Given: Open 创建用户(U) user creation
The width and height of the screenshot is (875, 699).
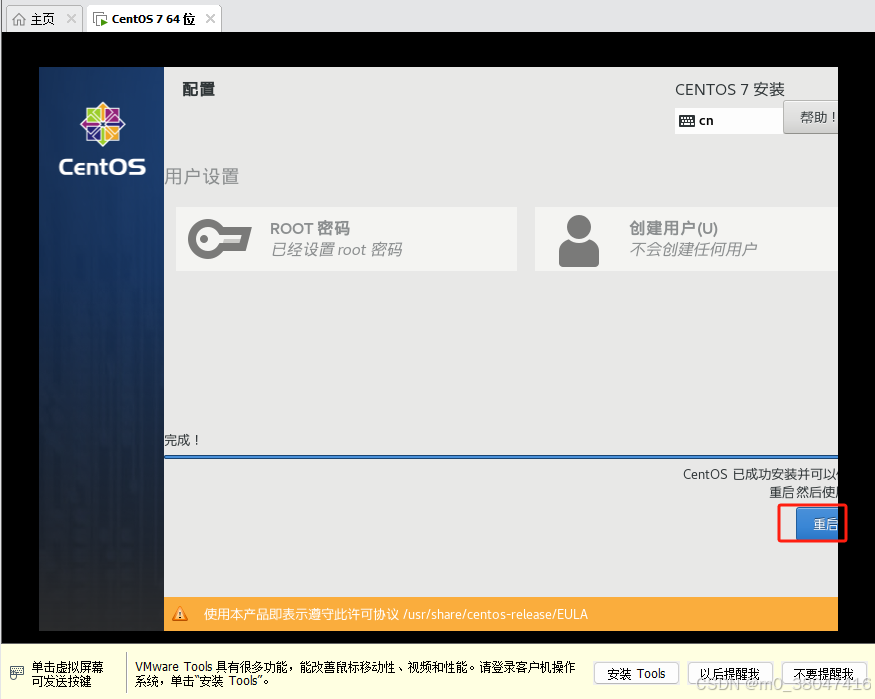Looking at the screenshot, I should point(686,239).
